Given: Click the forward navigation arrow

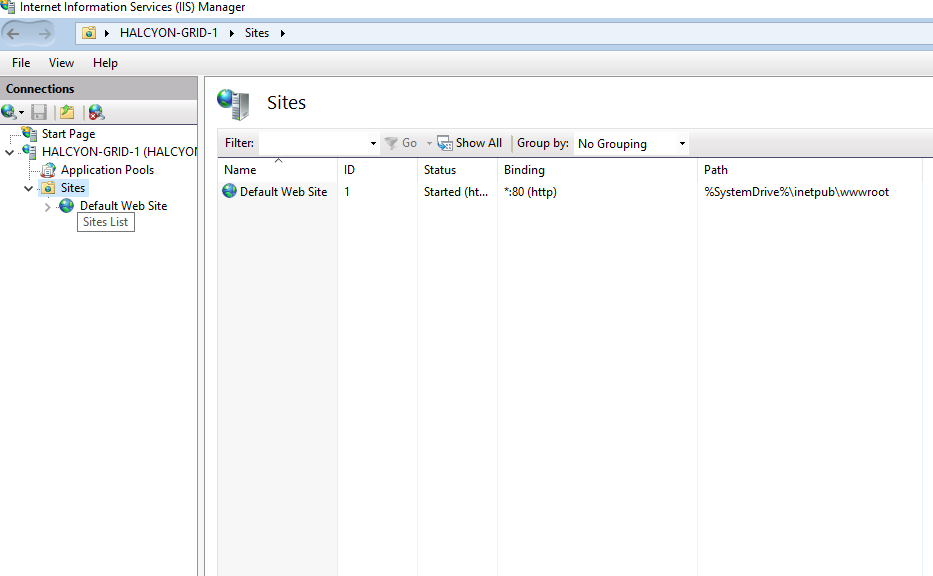Looking at the screenshot, I should coord(45,33).
